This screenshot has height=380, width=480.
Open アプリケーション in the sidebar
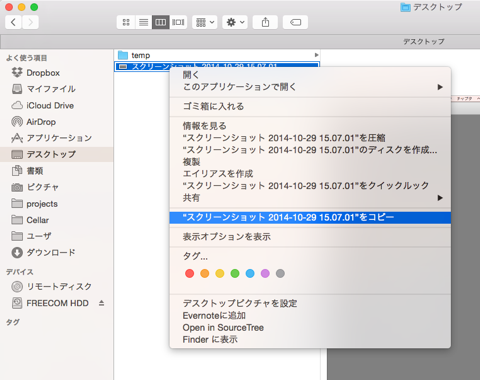(x=57, y=138)
